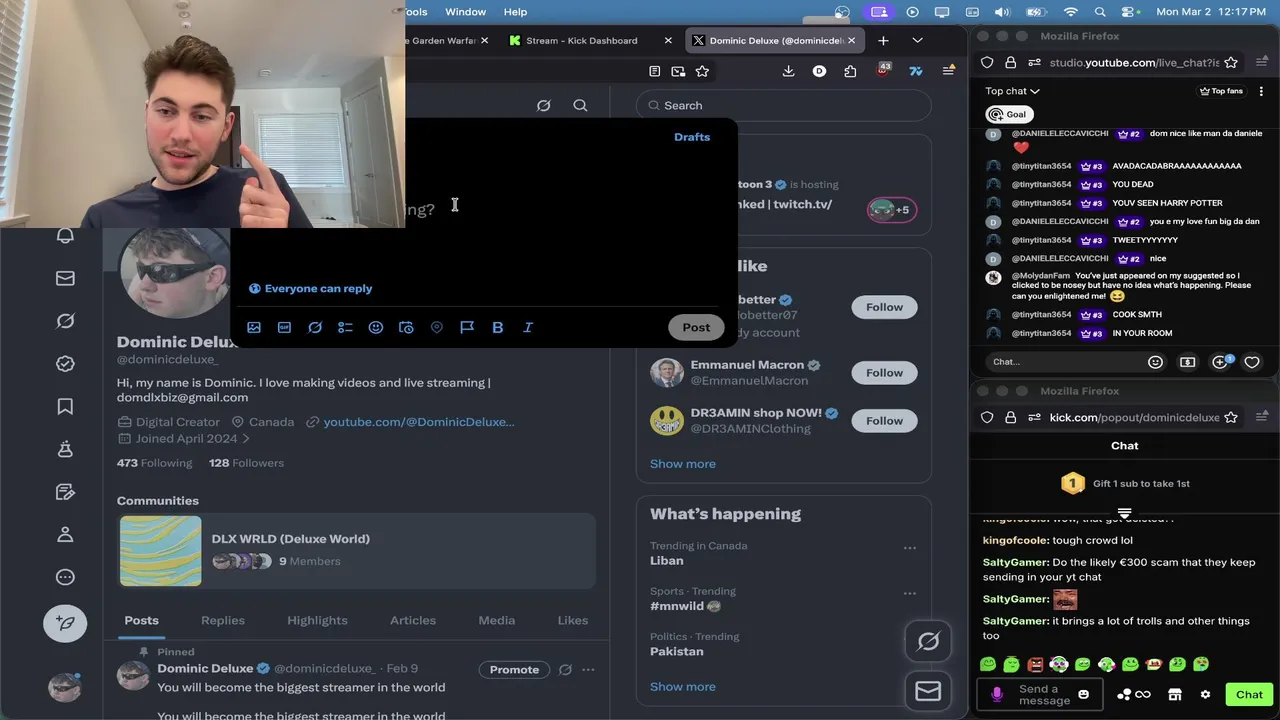Click the Pakistan trending topic
The width and height of the screenshot is (1280, 720).
[677, 651]
